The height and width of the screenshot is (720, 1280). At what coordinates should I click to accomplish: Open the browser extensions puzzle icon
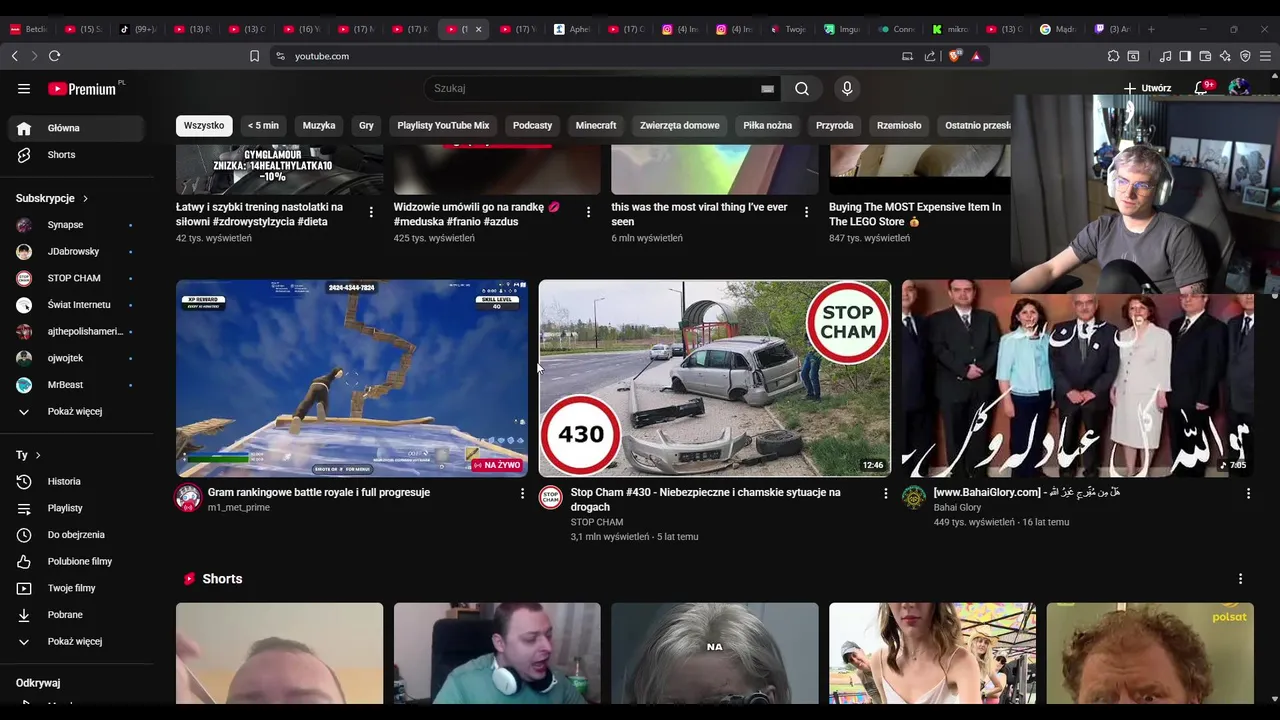[1113, 56]
